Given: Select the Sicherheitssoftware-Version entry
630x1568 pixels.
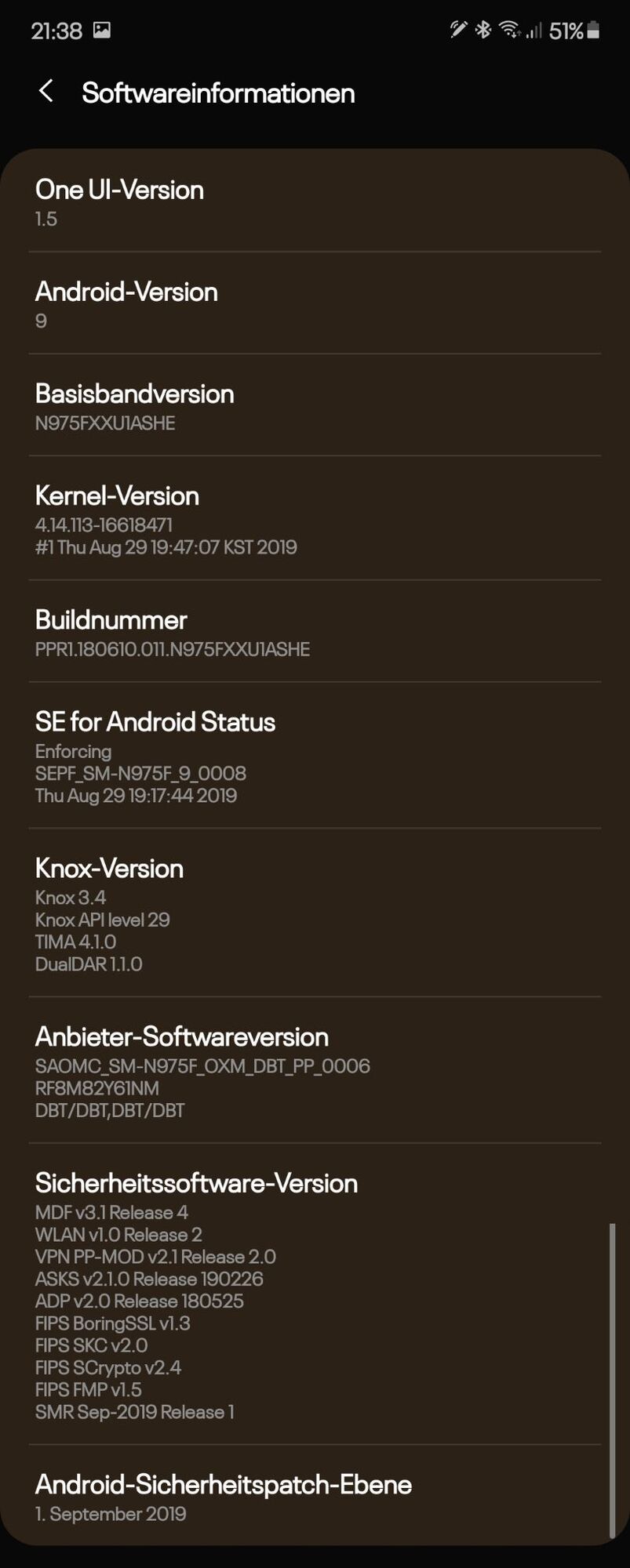Looking at the screenshot, I should coord(315,1294).
